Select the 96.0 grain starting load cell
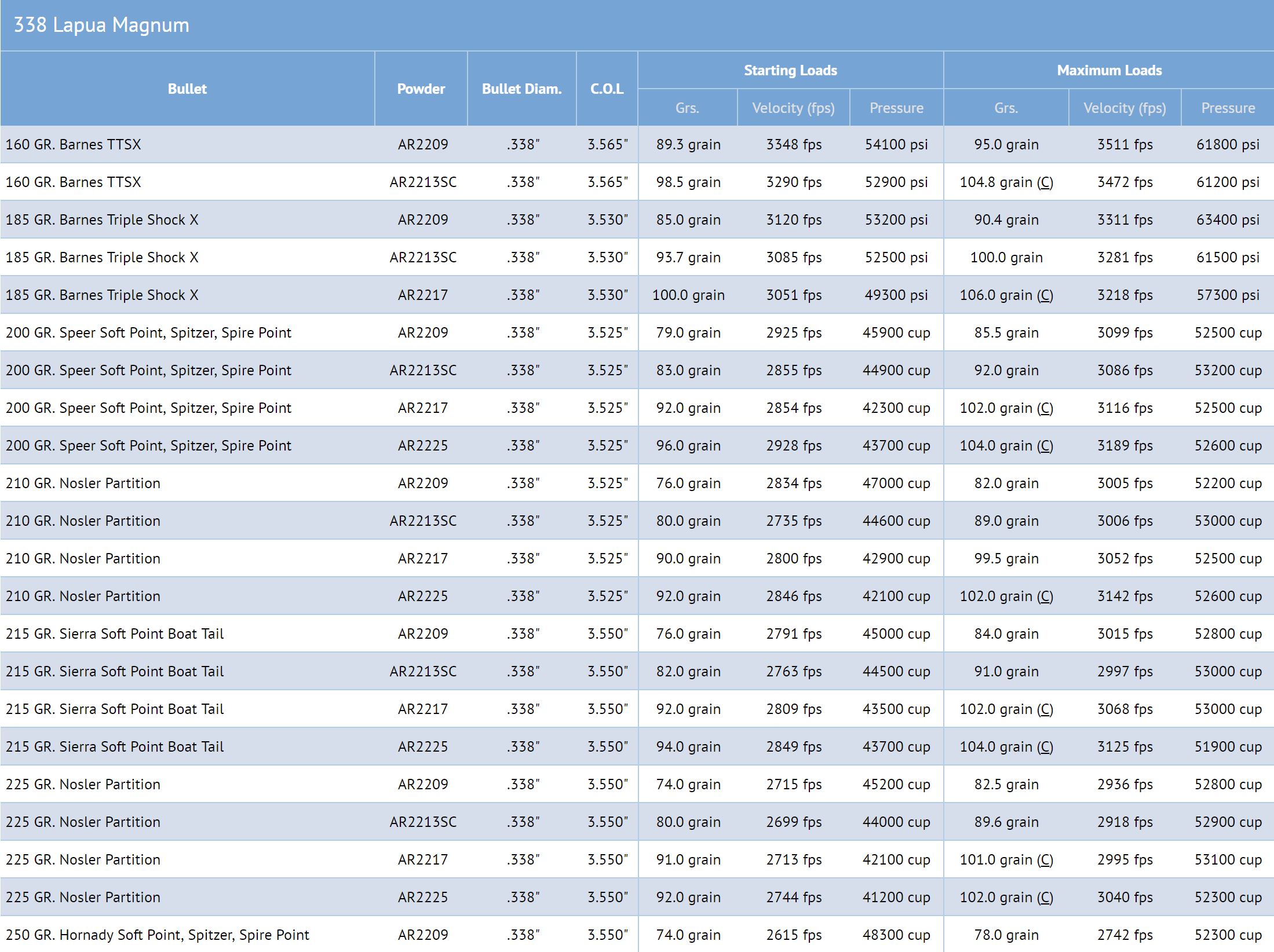This screenshot has width=1274, height=952. pyautogui.click(x=688, y=445)
